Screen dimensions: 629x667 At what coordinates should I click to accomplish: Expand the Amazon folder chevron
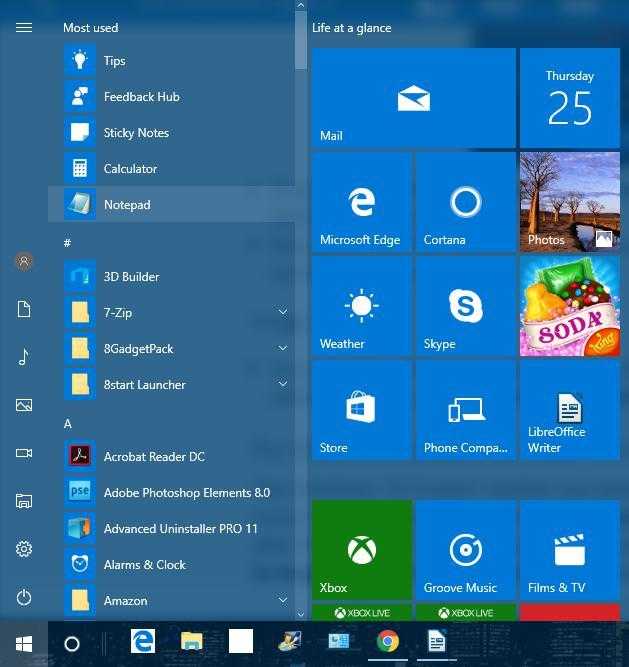(x=283, y=600)
